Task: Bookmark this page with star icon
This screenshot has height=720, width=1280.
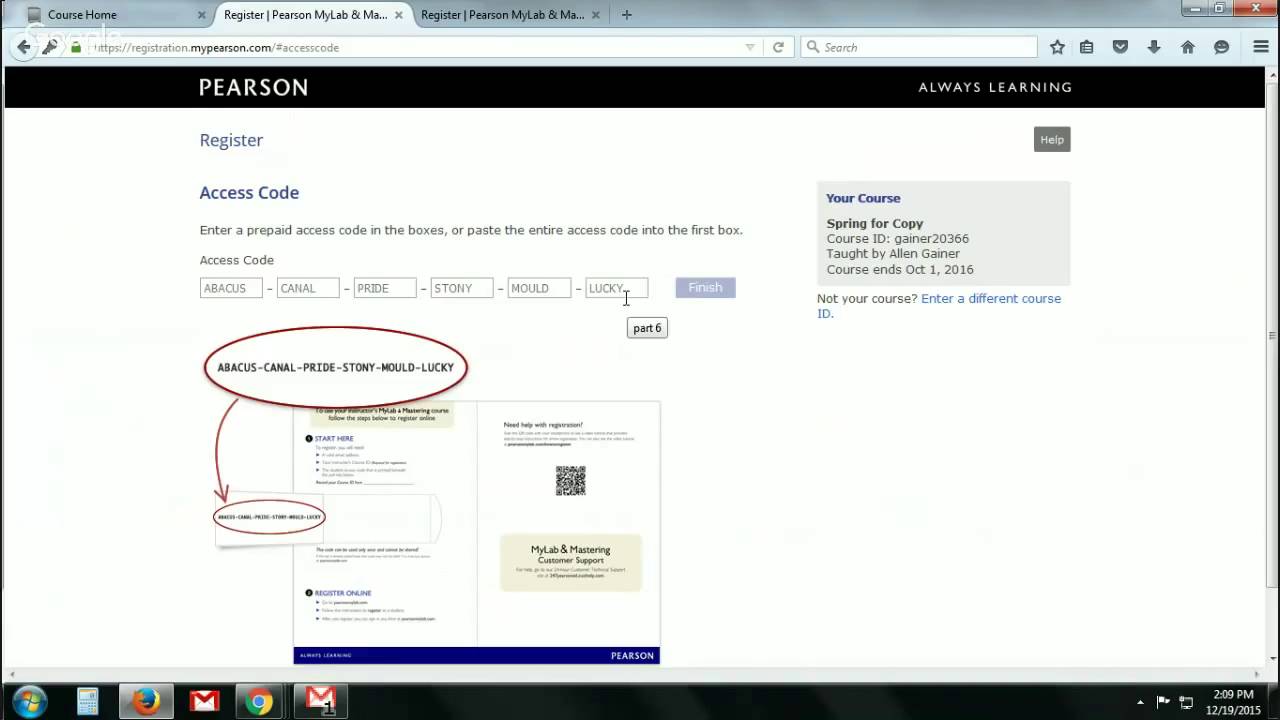Action: point(1057,47)
